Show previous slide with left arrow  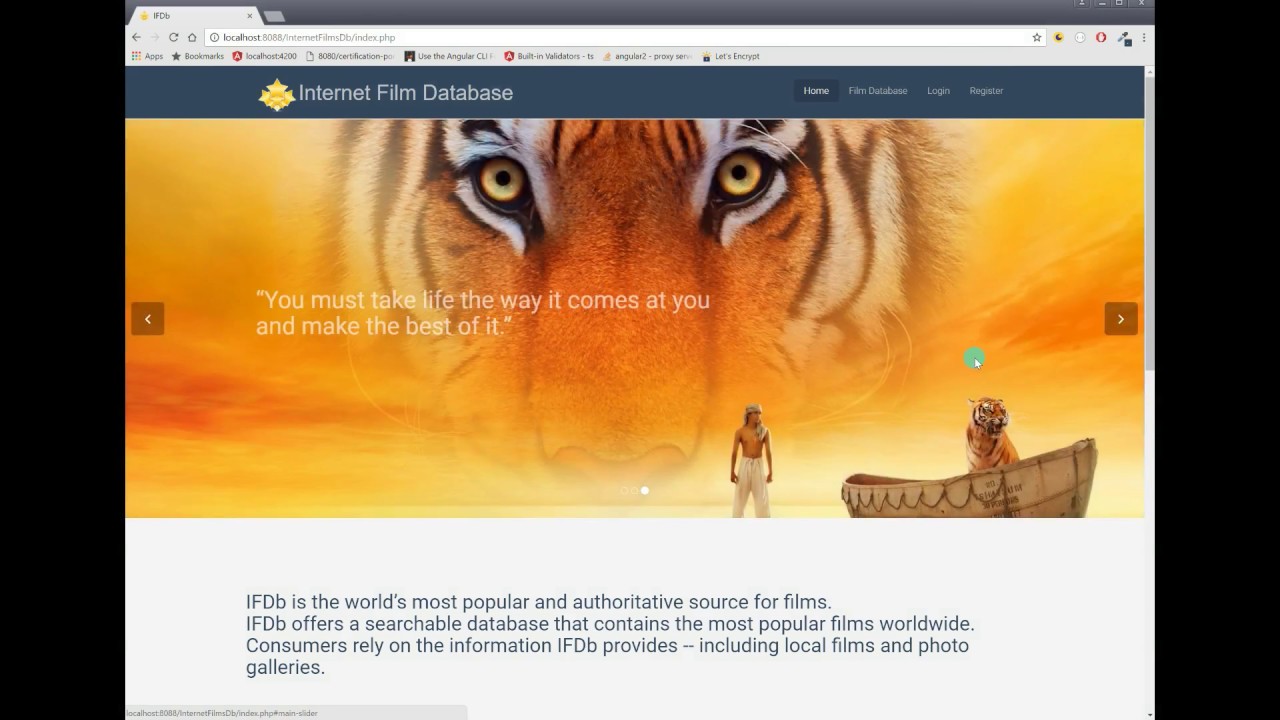click(148, 319)
